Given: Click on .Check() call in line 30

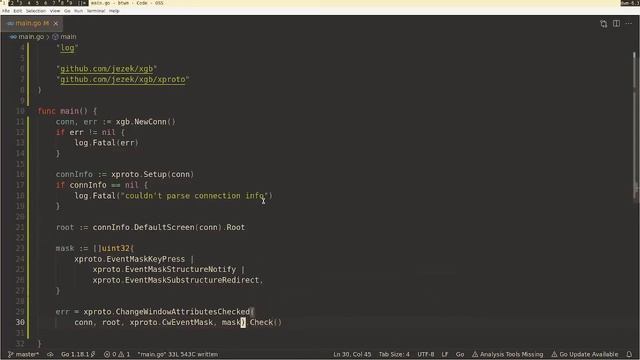Looking at the screenshot, I should coord(264,322).
